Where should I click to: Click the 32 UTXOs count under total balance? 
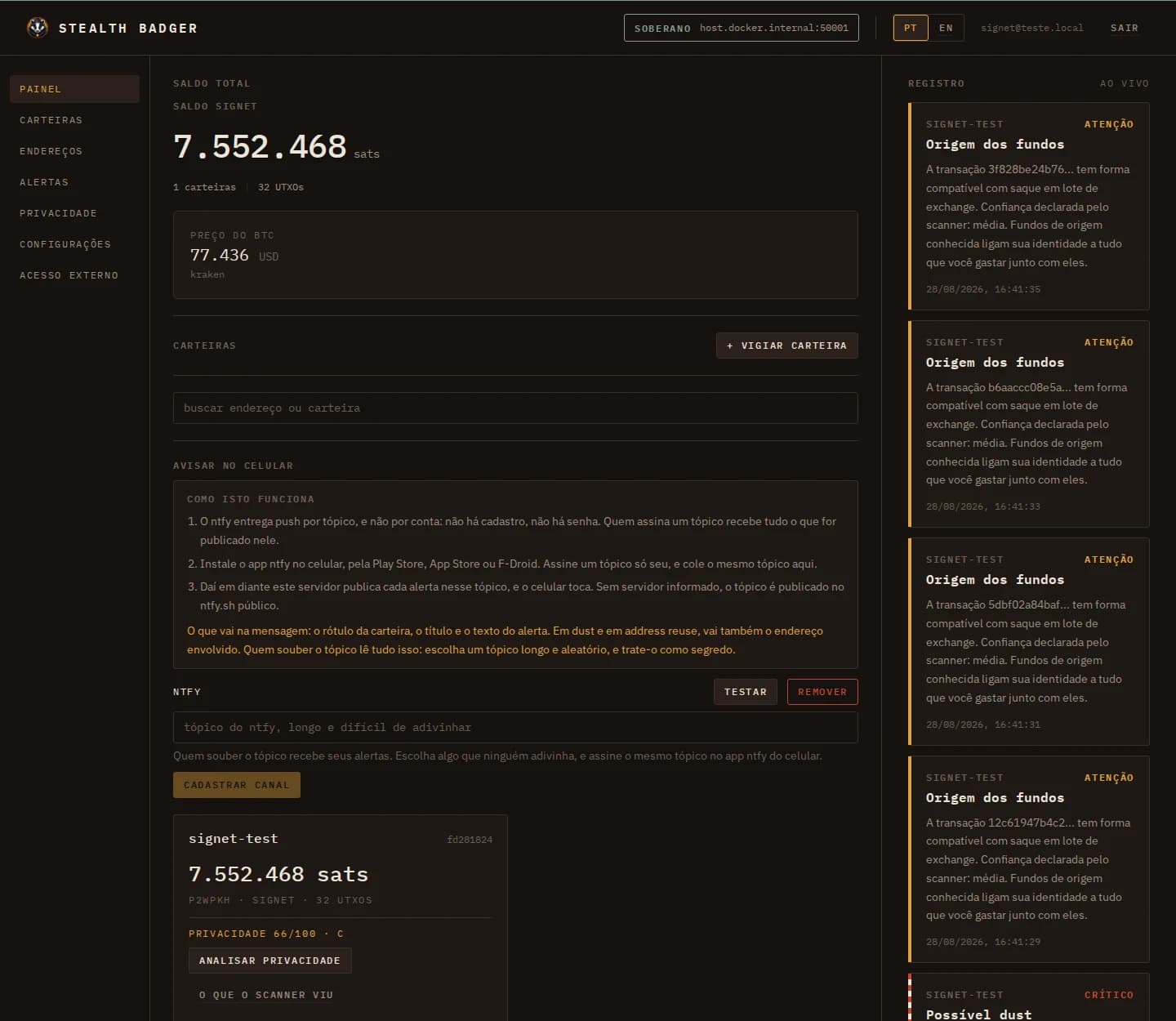(x=281, y=187)
